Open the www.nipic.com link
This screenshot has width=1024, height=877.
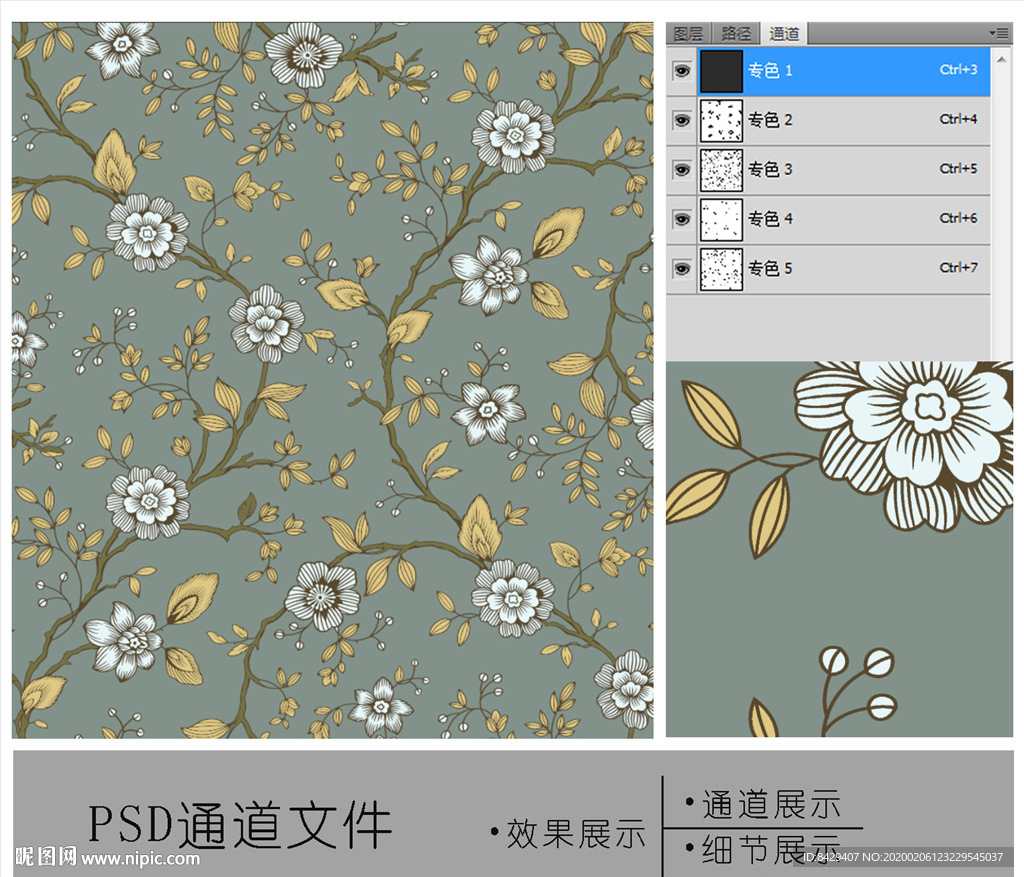point(140,857)
